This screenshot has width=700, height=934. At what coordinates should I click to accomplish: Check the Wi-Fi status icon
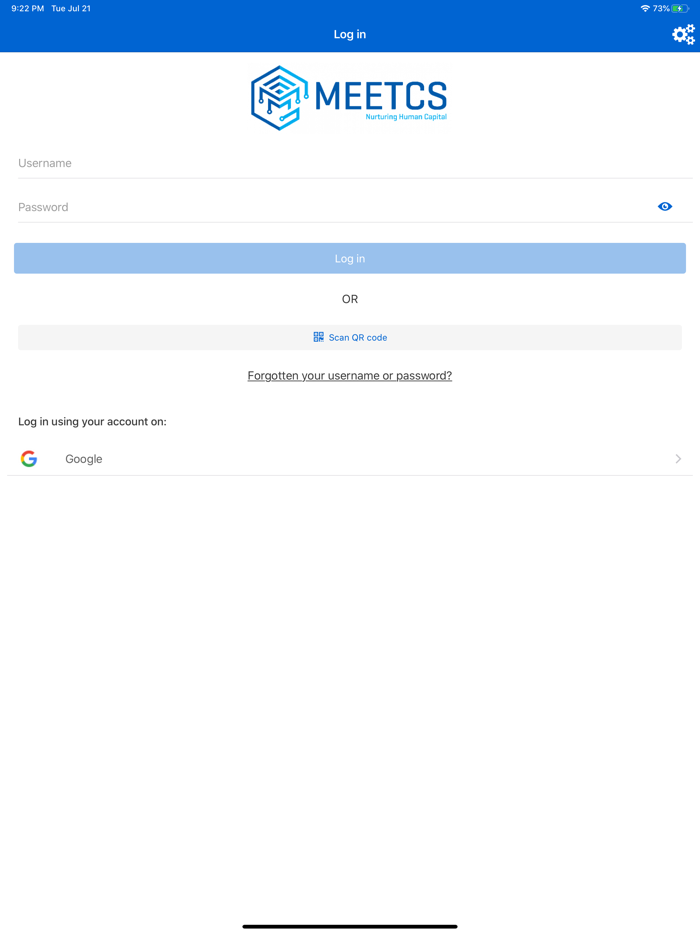[x=645, y=9]
